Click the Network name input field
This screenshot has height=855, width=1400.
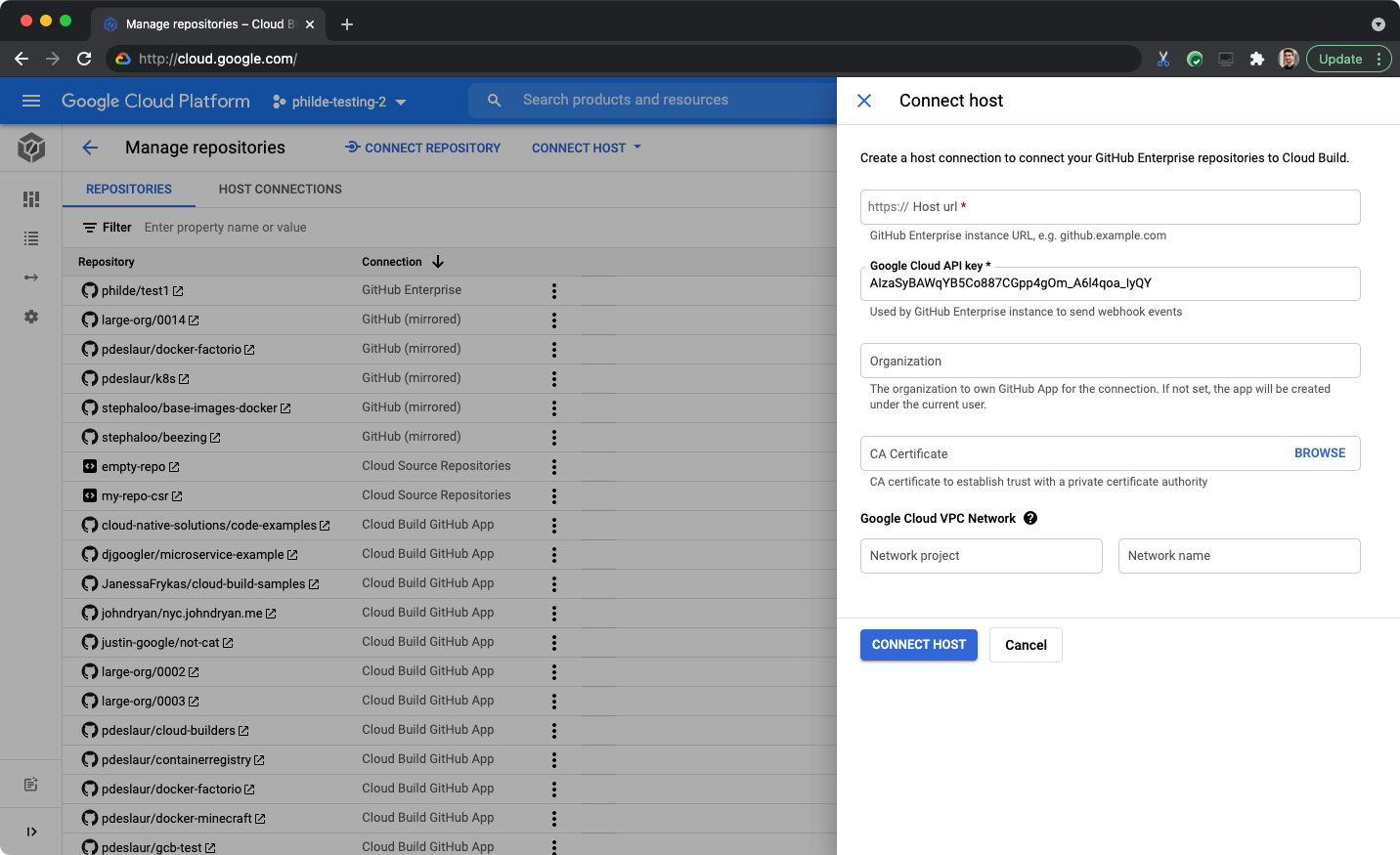pyautogui.click(x=1240, y=556)
